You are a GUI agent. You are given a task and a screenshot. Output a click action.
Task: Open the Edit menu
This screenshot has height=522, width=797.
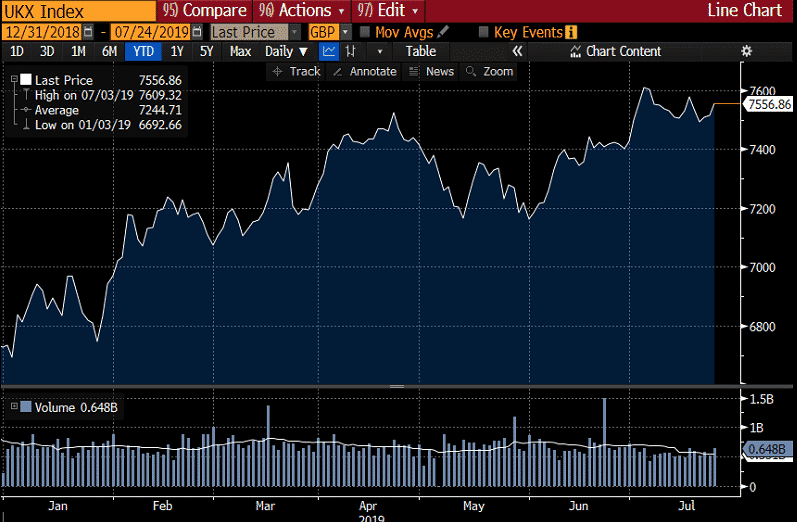click(x=388, y=10)
